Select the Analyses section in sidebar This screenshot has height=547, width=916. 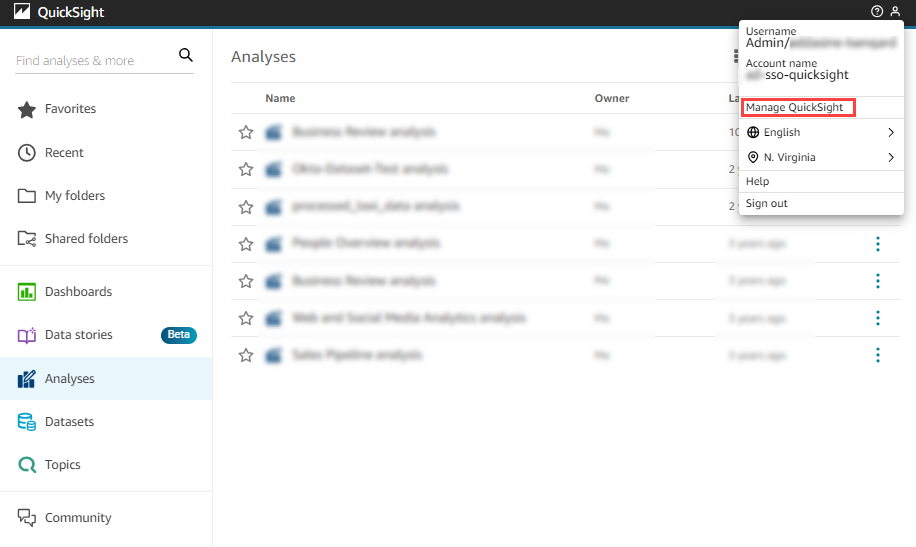pos(106,379)
